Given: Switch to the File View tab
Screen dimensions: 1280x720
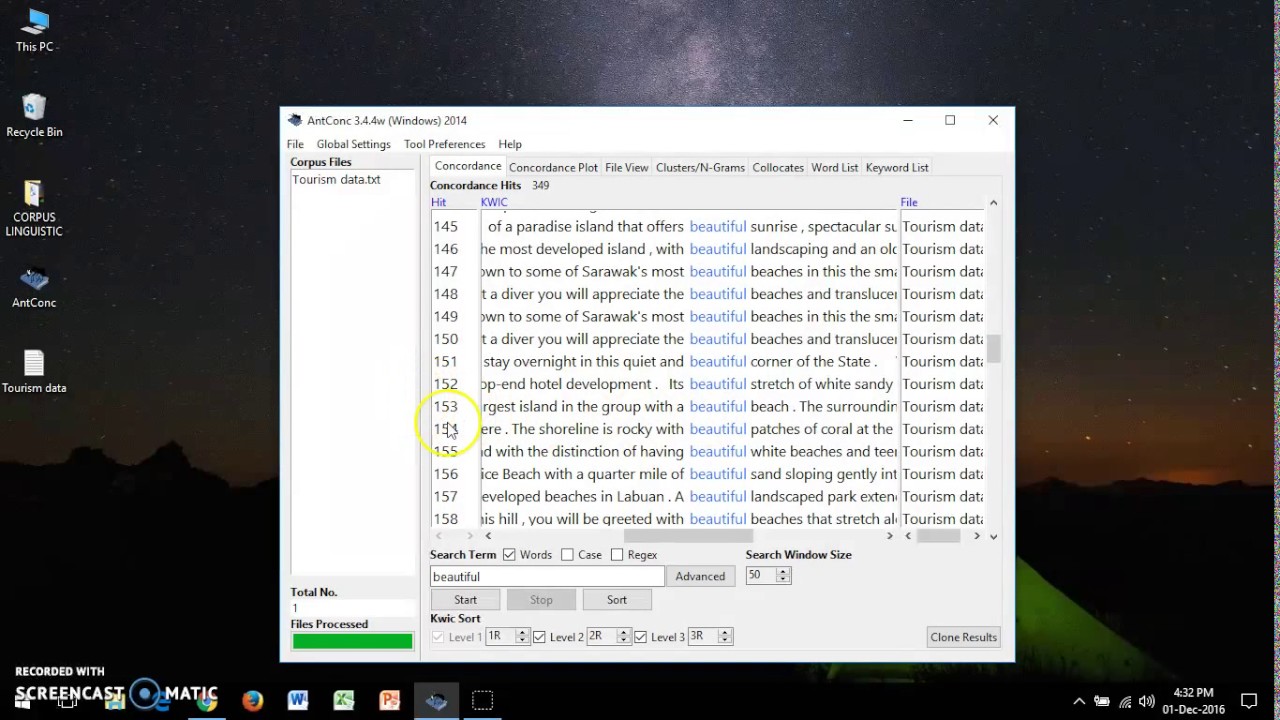Looking at the screenshot, I should (627, 168).
